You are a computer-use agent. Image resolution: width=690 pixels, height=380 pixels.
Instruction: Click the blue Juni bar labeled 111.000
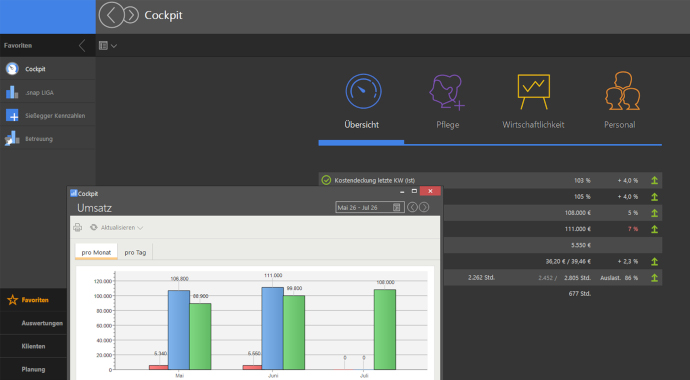pos(272,329)
